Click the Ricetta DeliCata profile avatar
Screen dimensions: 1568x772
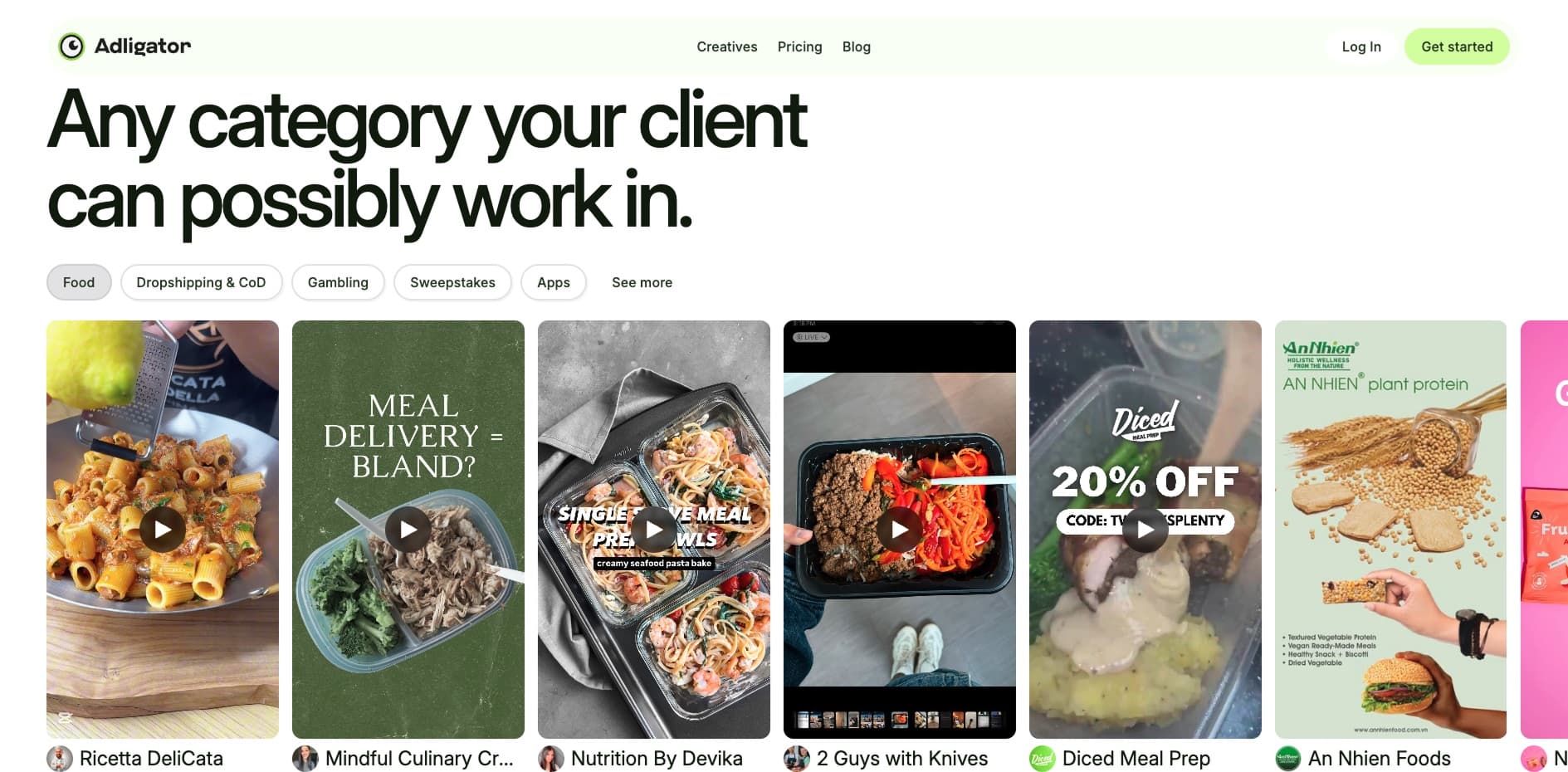tap(60, 759)
